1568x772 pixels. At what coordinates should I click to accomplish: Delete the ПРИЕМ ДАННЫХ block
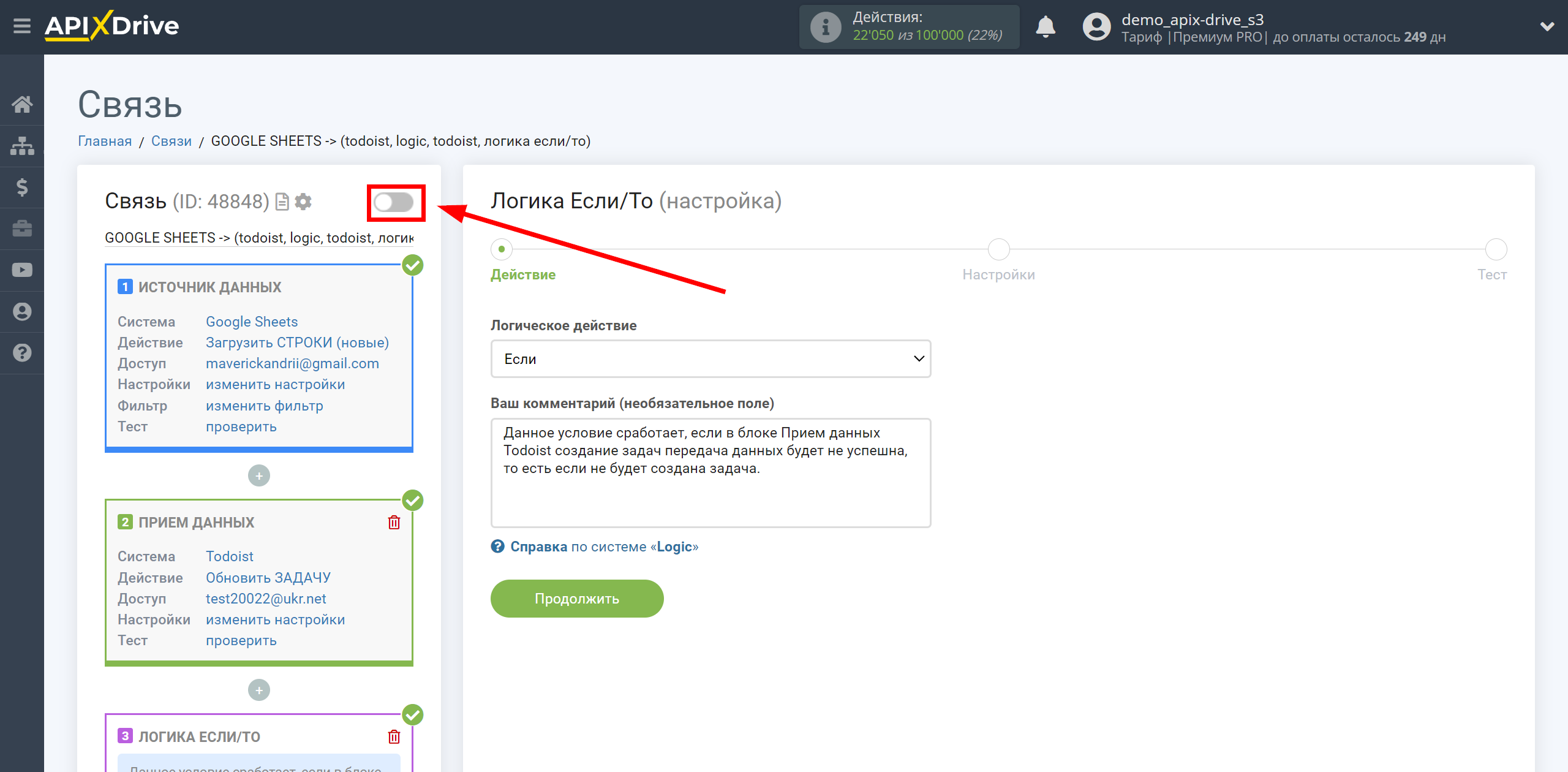(394, 523)
